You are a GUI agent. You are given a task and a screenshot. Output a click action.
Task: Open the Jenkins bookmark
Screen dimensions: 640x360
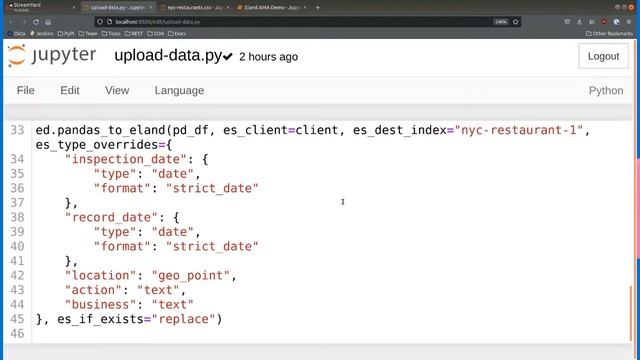click(42, 33)
